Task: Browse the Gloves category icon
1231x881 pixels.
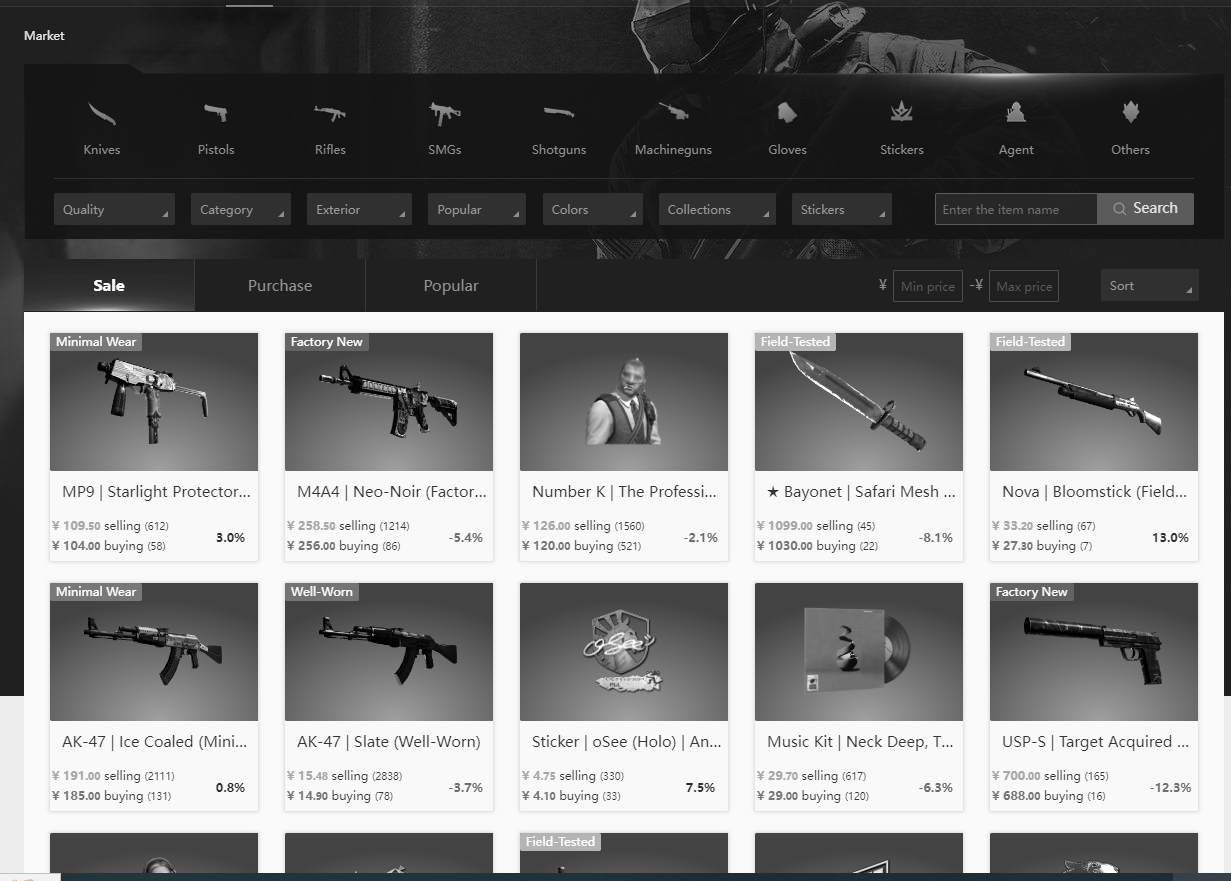Action: (787, 113)
